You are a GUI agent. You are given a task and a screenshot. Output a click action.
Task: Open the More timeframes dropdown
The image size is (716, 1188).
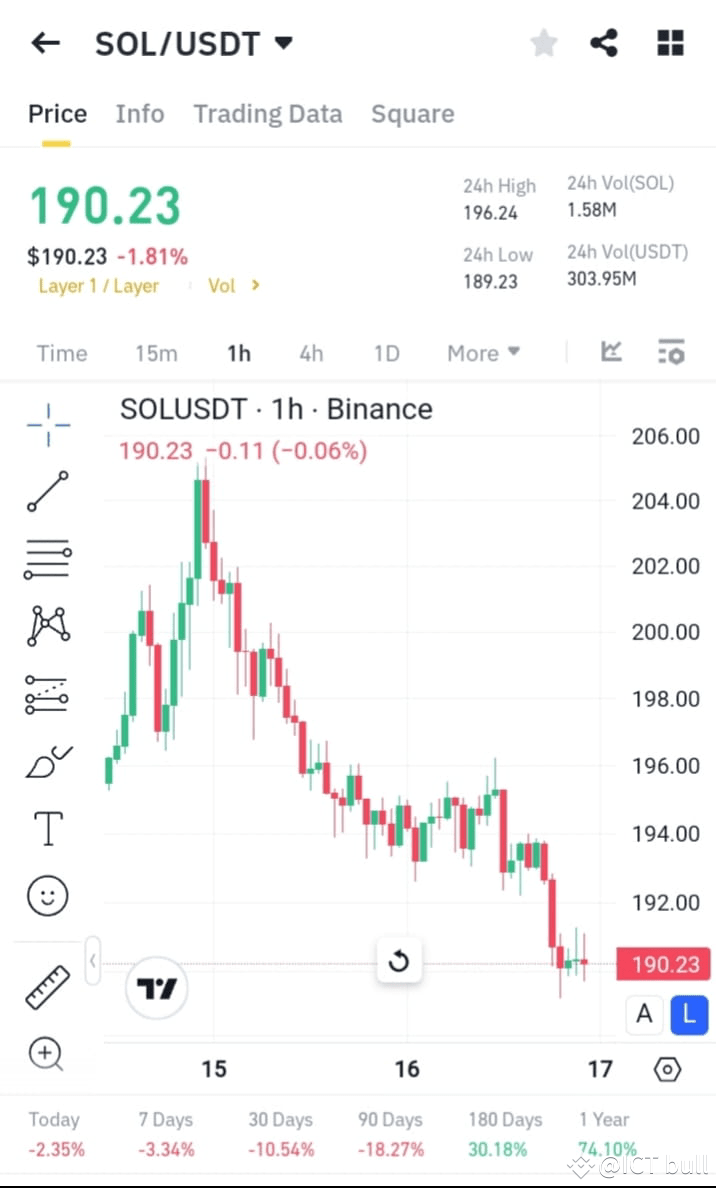point(483,352)
